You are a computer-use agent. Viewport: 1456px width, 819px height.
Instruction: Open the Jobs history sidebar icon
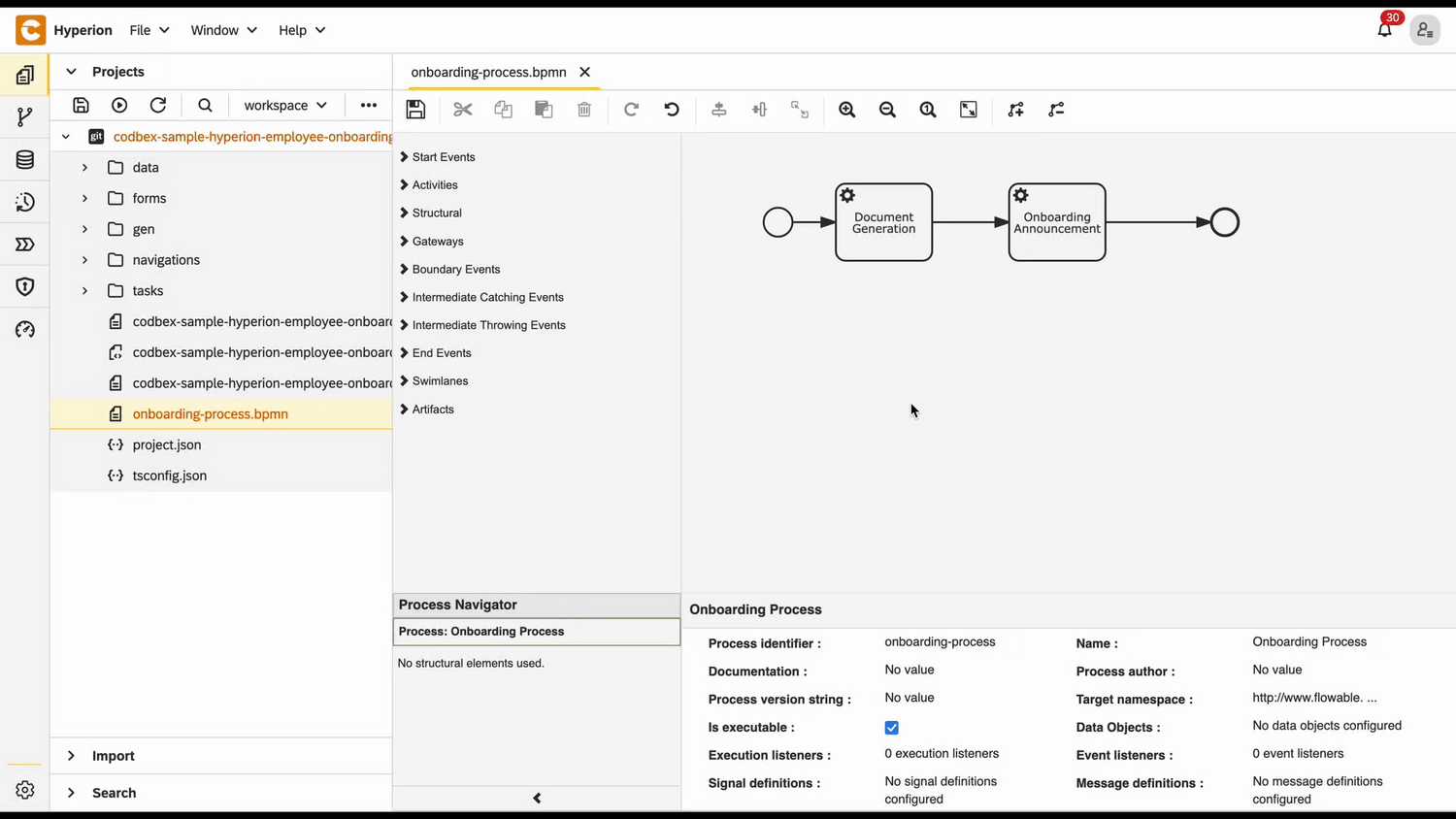[25, 202]
